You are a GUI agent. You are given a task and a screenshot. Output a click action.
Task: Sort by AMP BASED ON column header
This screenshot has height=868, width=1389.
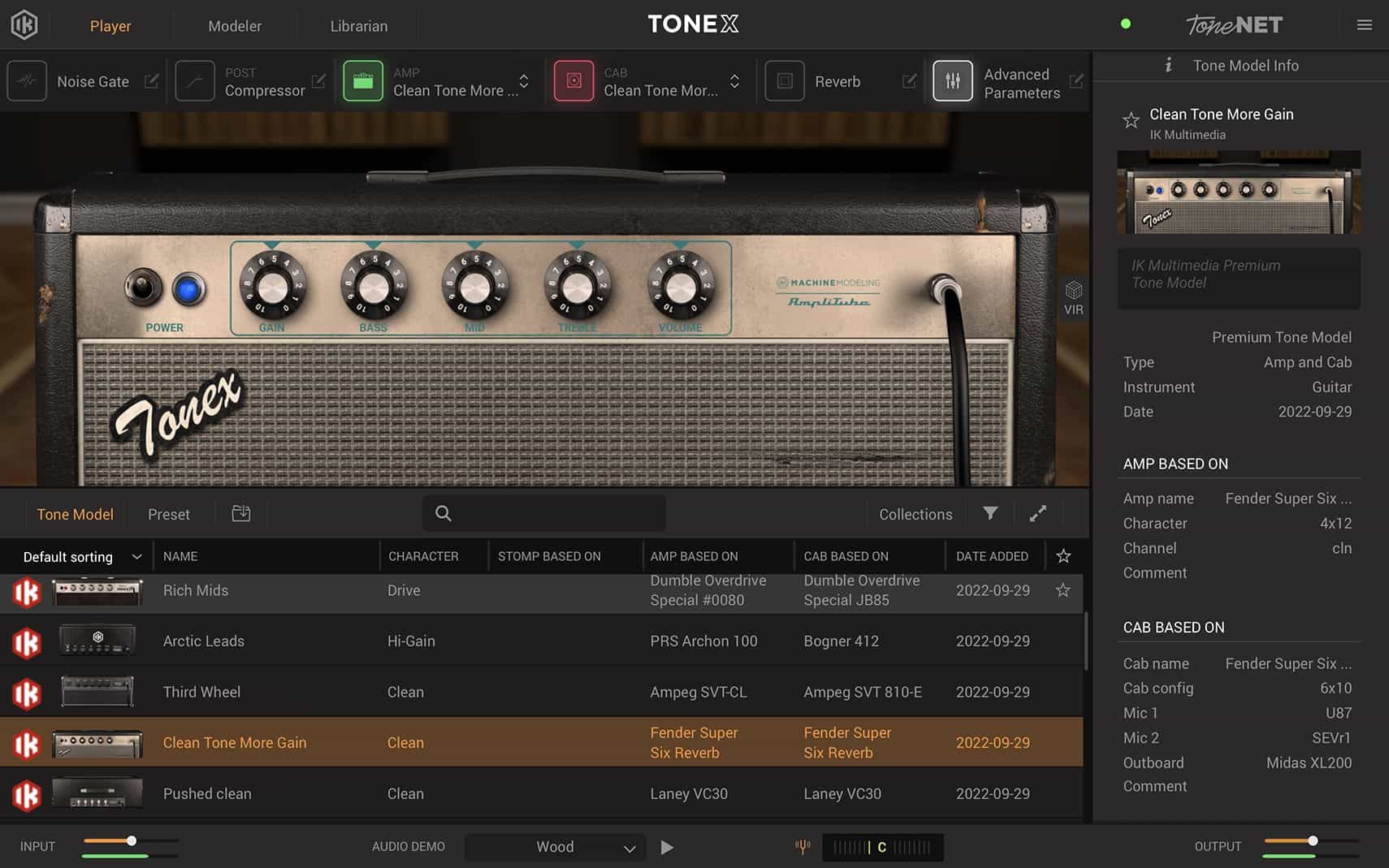tap(694, 556)
